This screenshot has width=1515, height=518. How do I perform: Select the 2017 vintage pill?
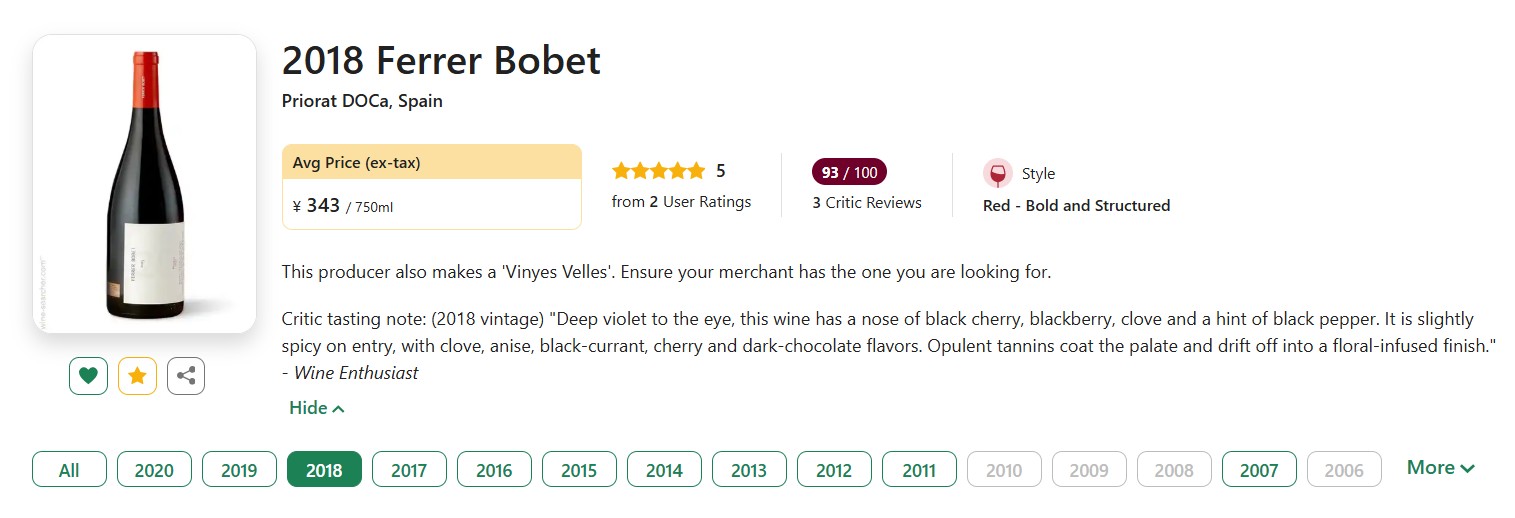coord(409,470)
